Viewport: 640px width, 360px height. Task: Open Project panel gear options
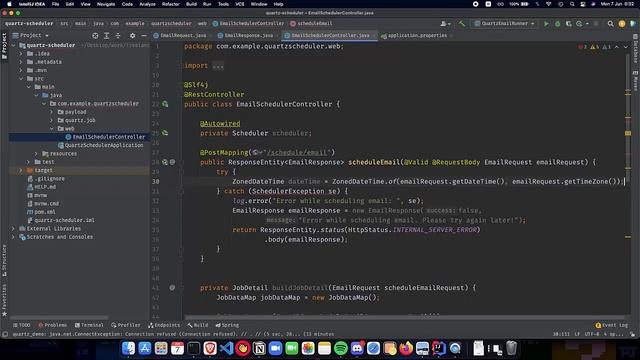pyautogui.click(x=132, y=36)
